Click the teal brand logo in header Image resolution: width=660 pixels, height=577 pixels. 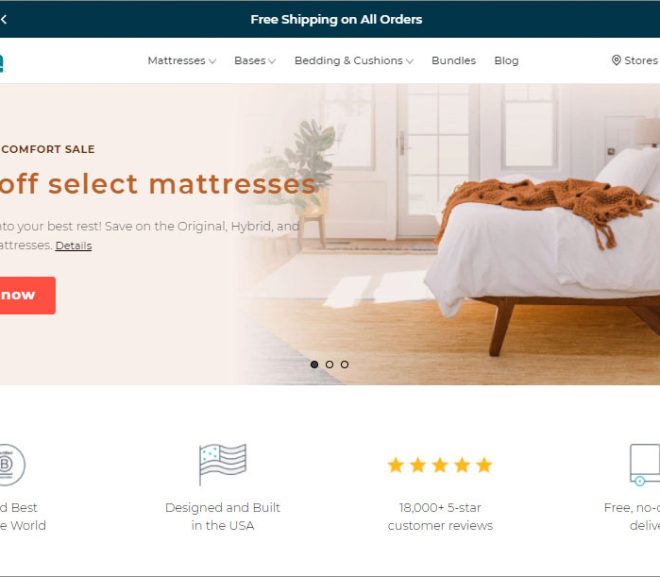click(2, 63)
